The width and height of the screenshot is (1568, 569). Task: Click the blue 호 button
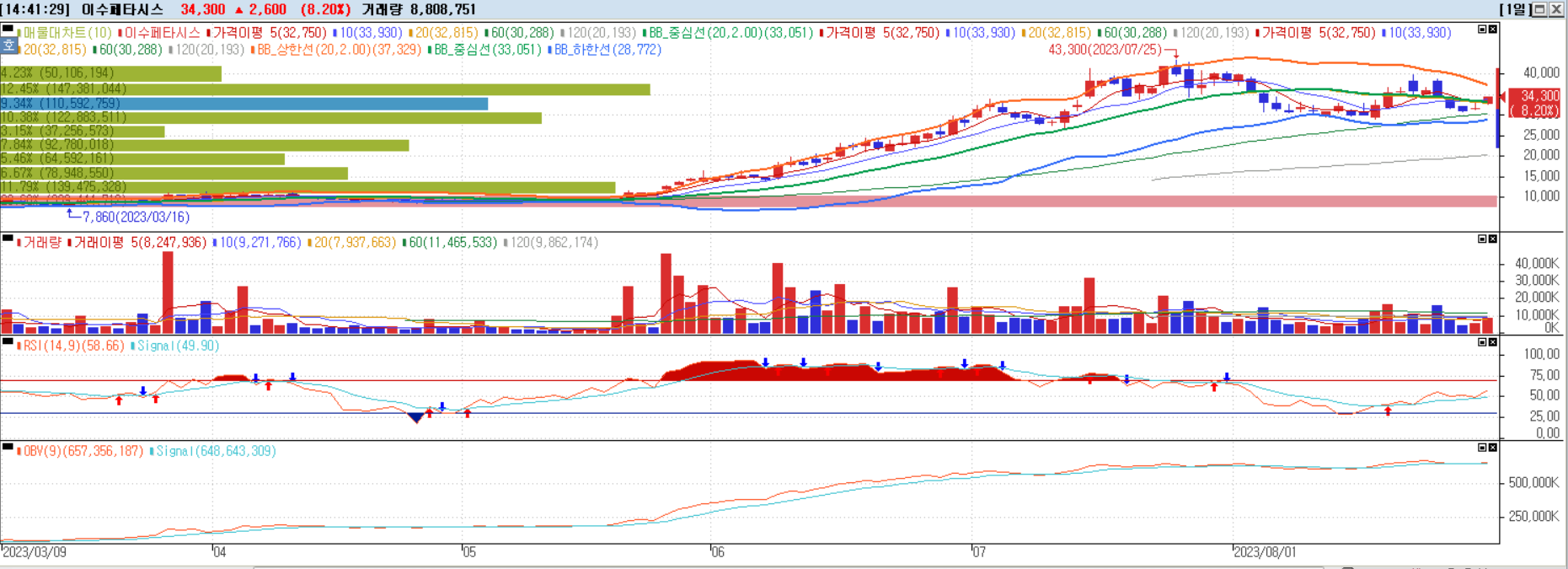click(8, 44)
